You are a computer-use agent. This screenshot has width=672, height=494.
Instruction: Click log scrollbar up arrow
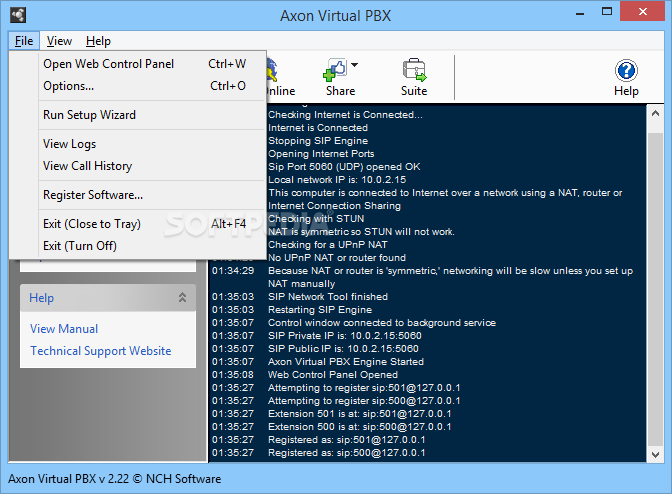(x=655, y=114)
